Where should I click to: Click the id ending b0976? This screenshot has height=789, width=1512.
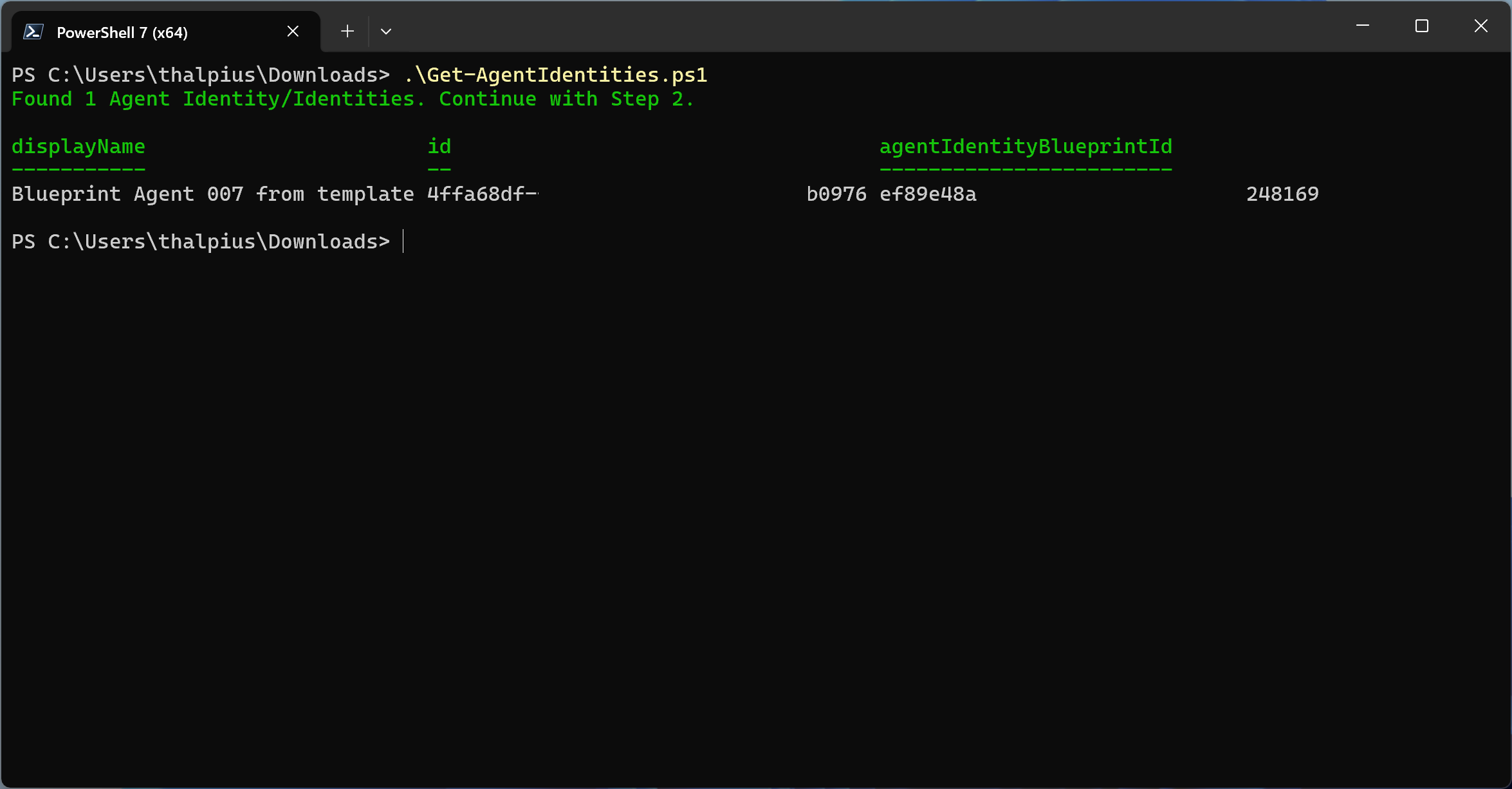(x=836, y=194)
